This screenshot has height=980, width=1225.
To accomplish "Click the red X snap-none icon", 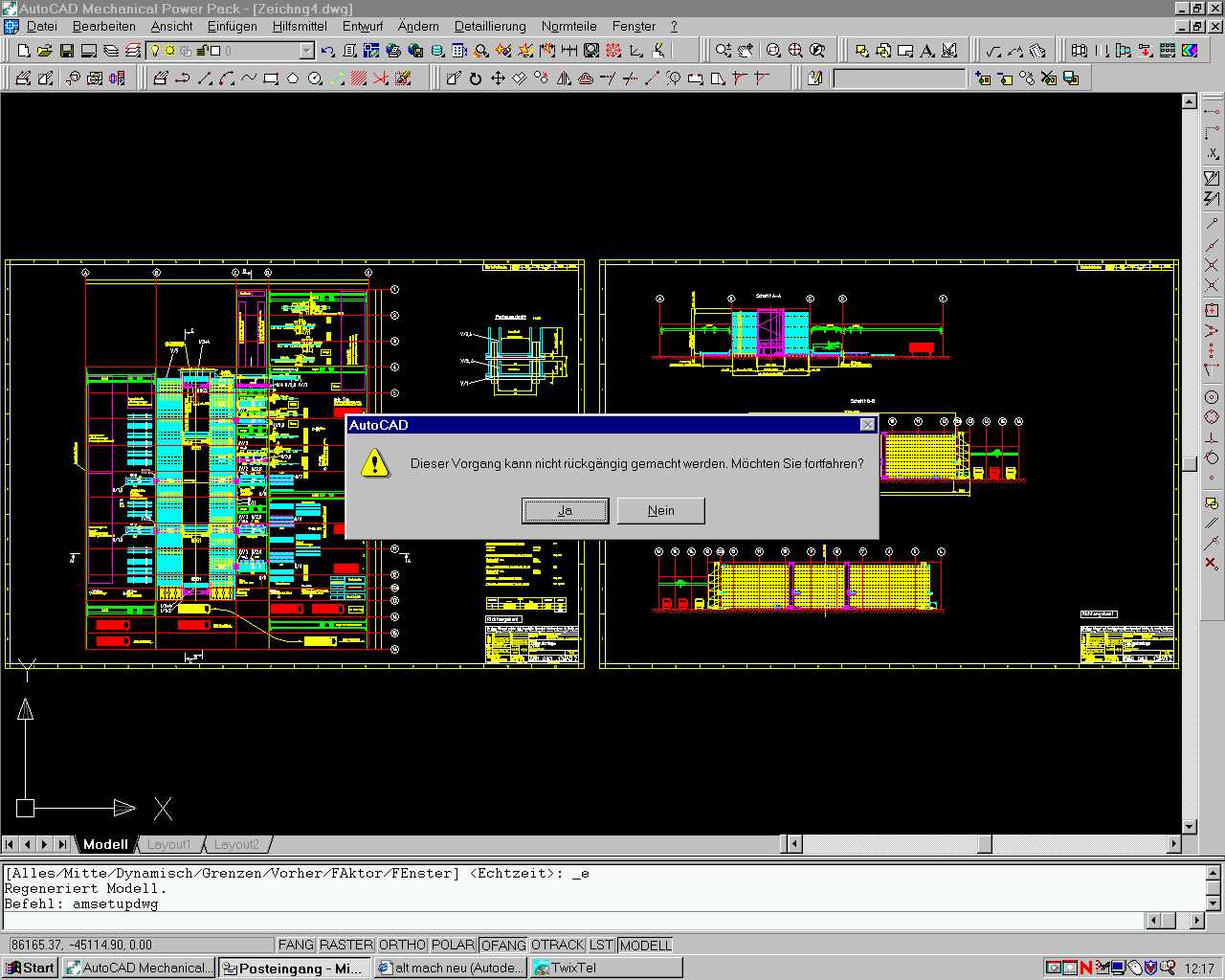I will point(1212,564).
